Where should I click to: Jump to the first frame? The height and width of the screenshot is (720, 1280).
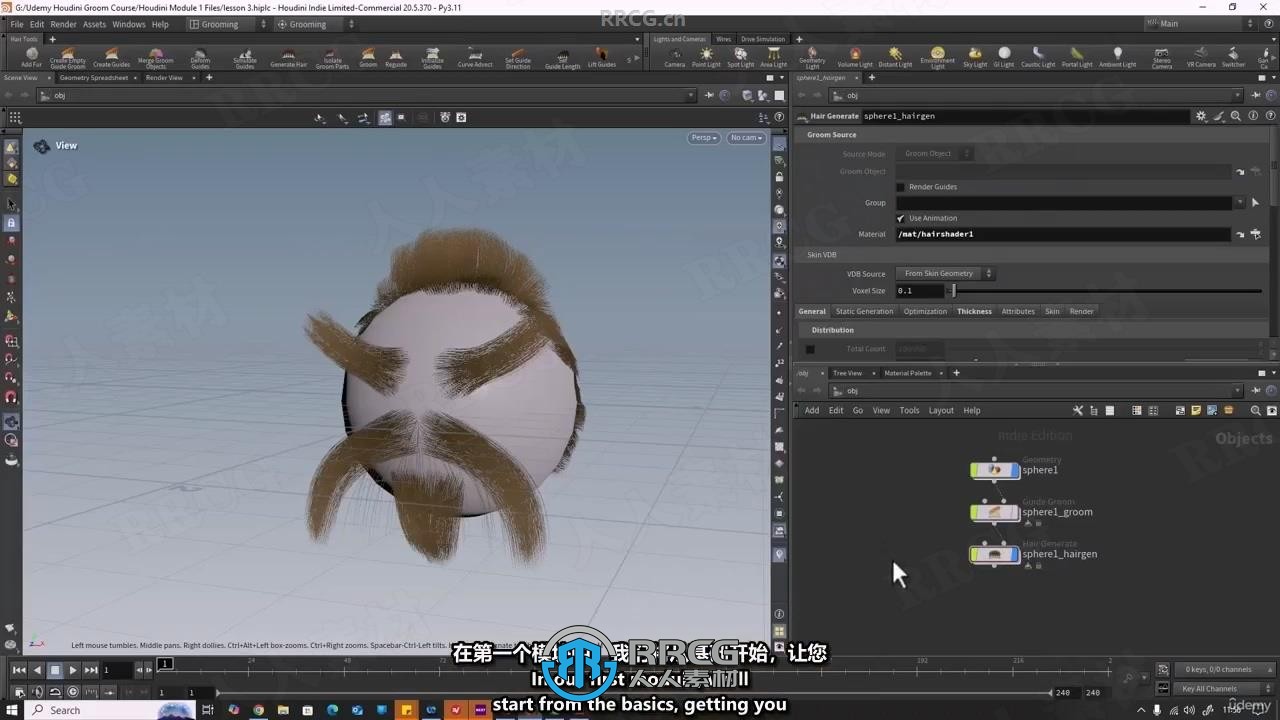(x=19, y=670)
